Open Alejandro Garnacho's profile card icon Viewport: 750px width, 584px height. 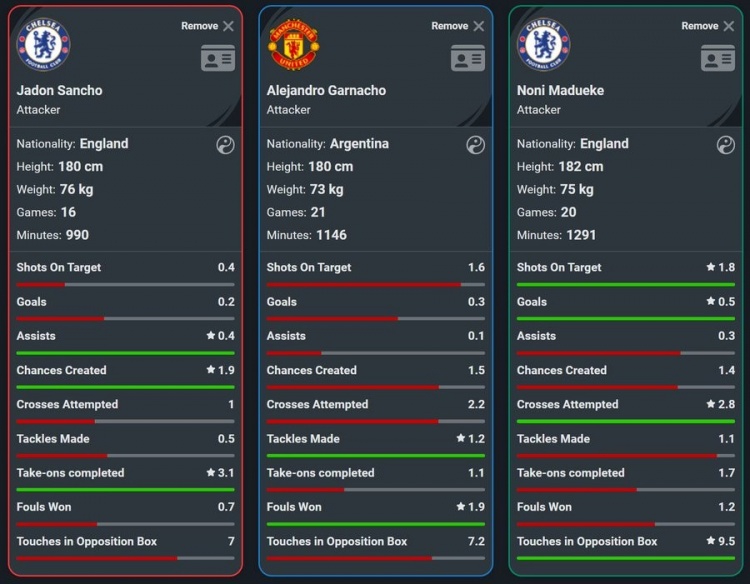click(468, 58)
